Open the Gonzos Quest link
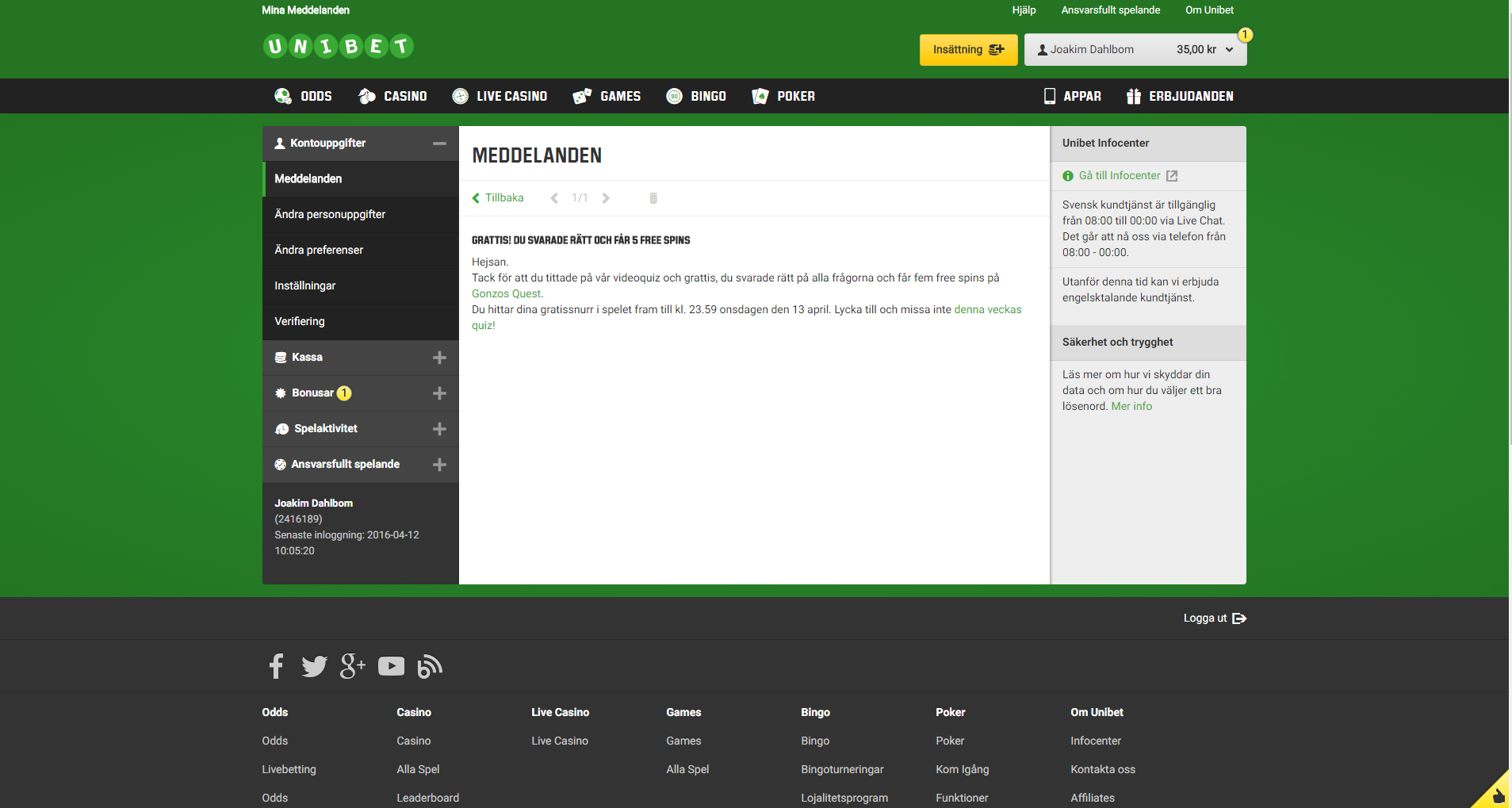The height and width of the screenshot is (808, 1512). [507, 293]
